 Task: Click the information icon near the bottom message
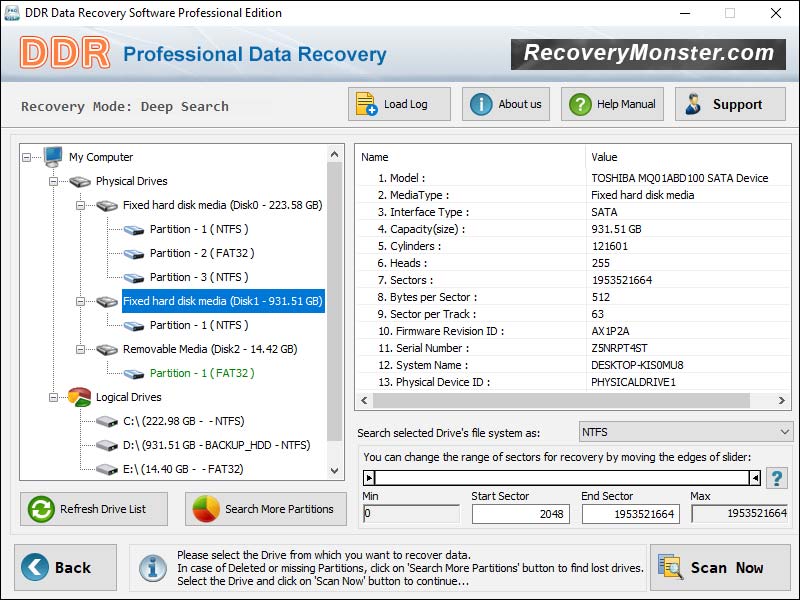pos(153,567)
